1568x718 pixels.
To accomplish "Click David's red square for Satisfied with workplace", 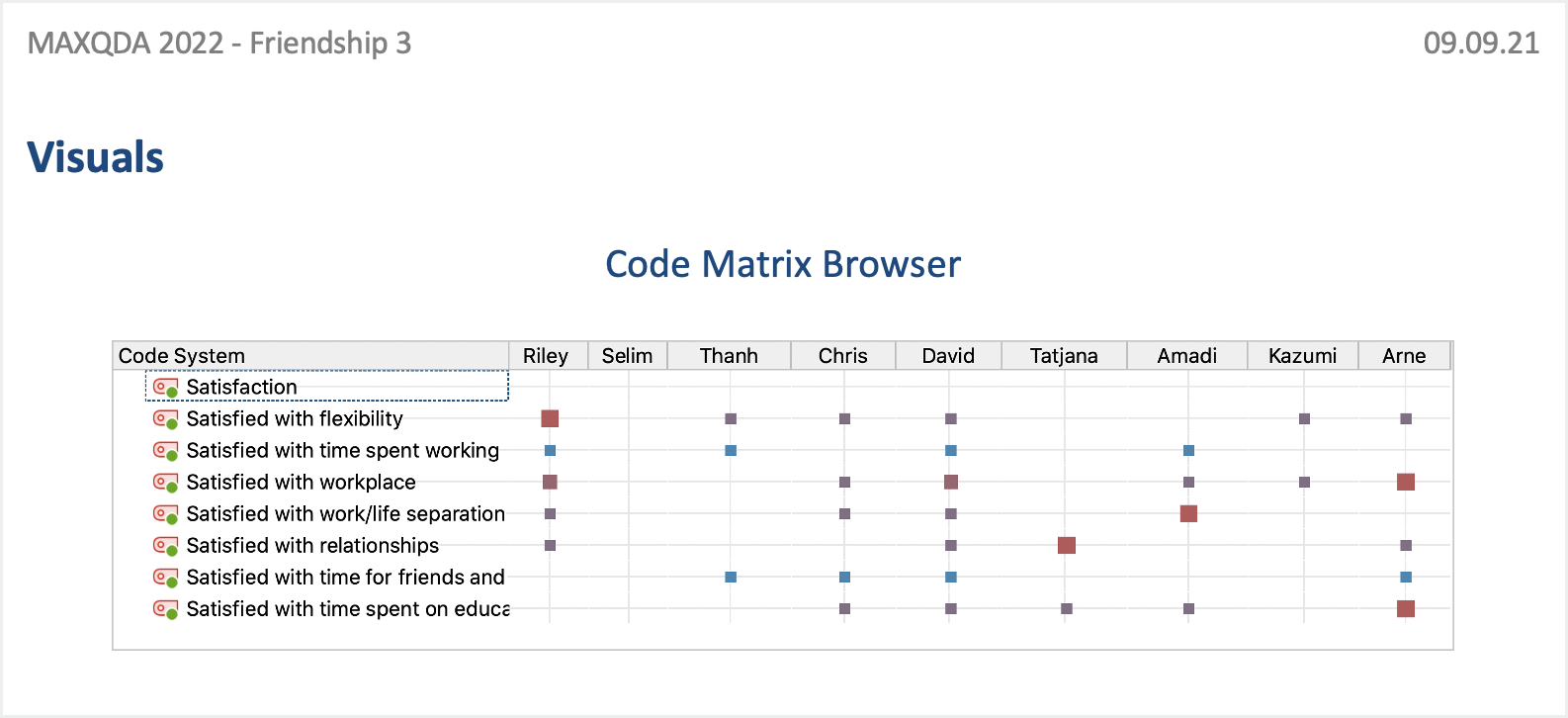I will tap(951, 482).
